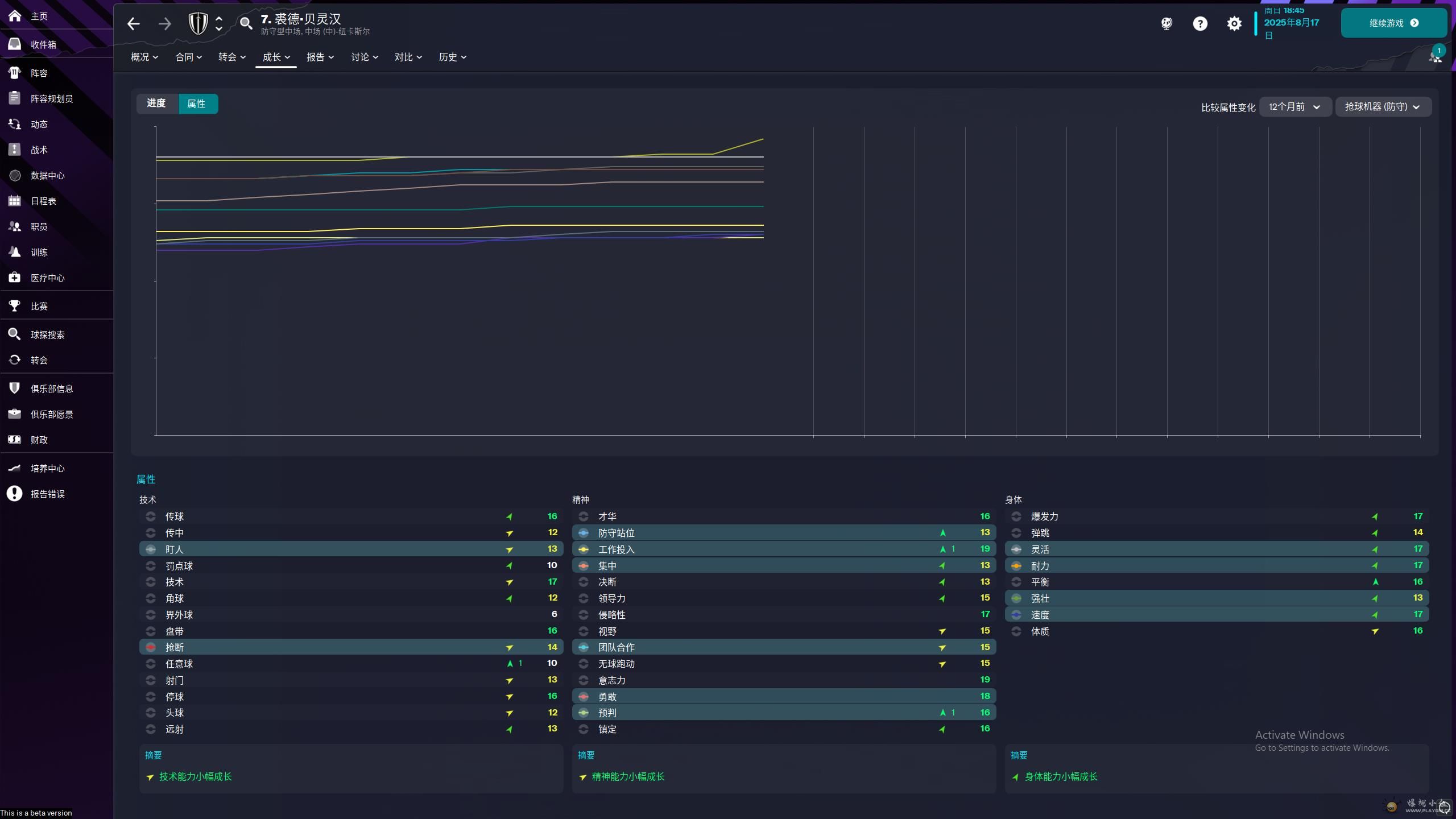Open the 俱乐部愿景 club vision icon
Viewport: 1456px width, 819px height.
[x=15, y=414]
